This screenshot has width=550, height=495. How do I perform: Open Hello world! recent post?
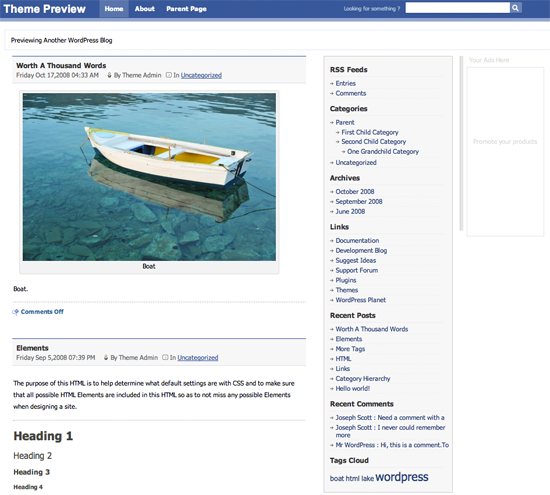pyautogui.click(x=353, y=389)
